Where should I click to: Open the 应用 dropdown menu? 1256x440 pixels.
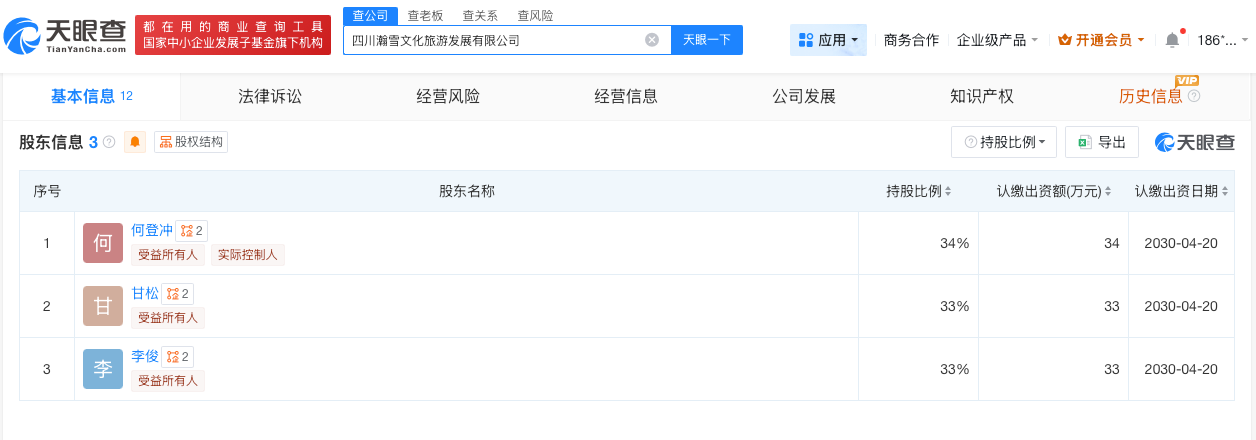[828, 40]
